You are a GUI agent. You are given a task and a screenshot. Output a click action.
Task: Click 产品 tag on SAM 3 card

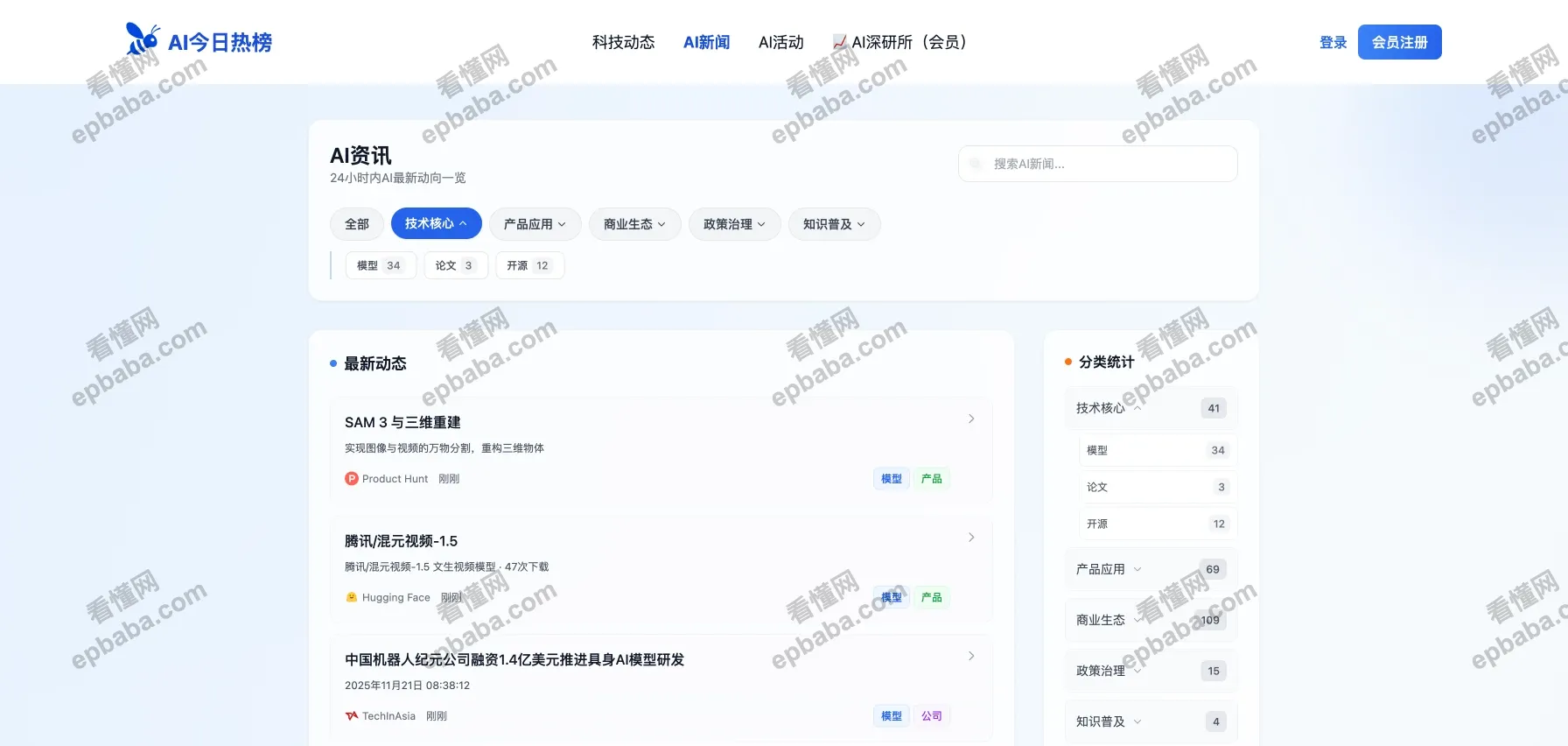click(x=932, y=479)
